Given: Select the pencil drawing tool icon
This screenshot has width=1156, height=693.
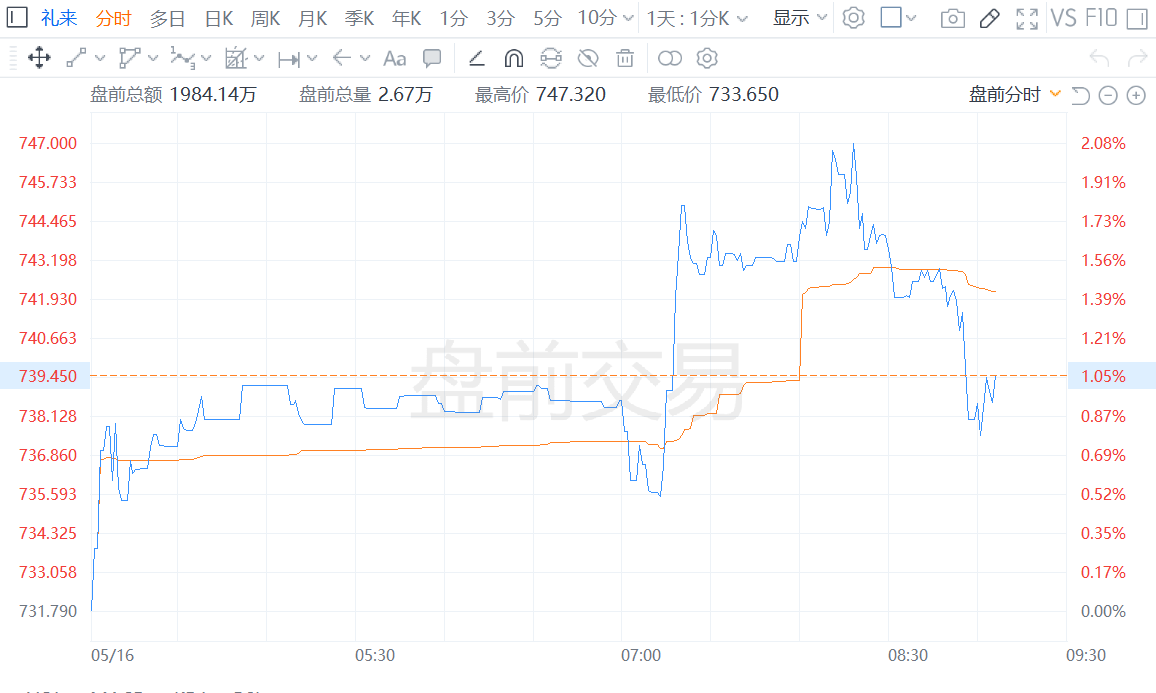Looking at the screenshot, I should 989,18.
